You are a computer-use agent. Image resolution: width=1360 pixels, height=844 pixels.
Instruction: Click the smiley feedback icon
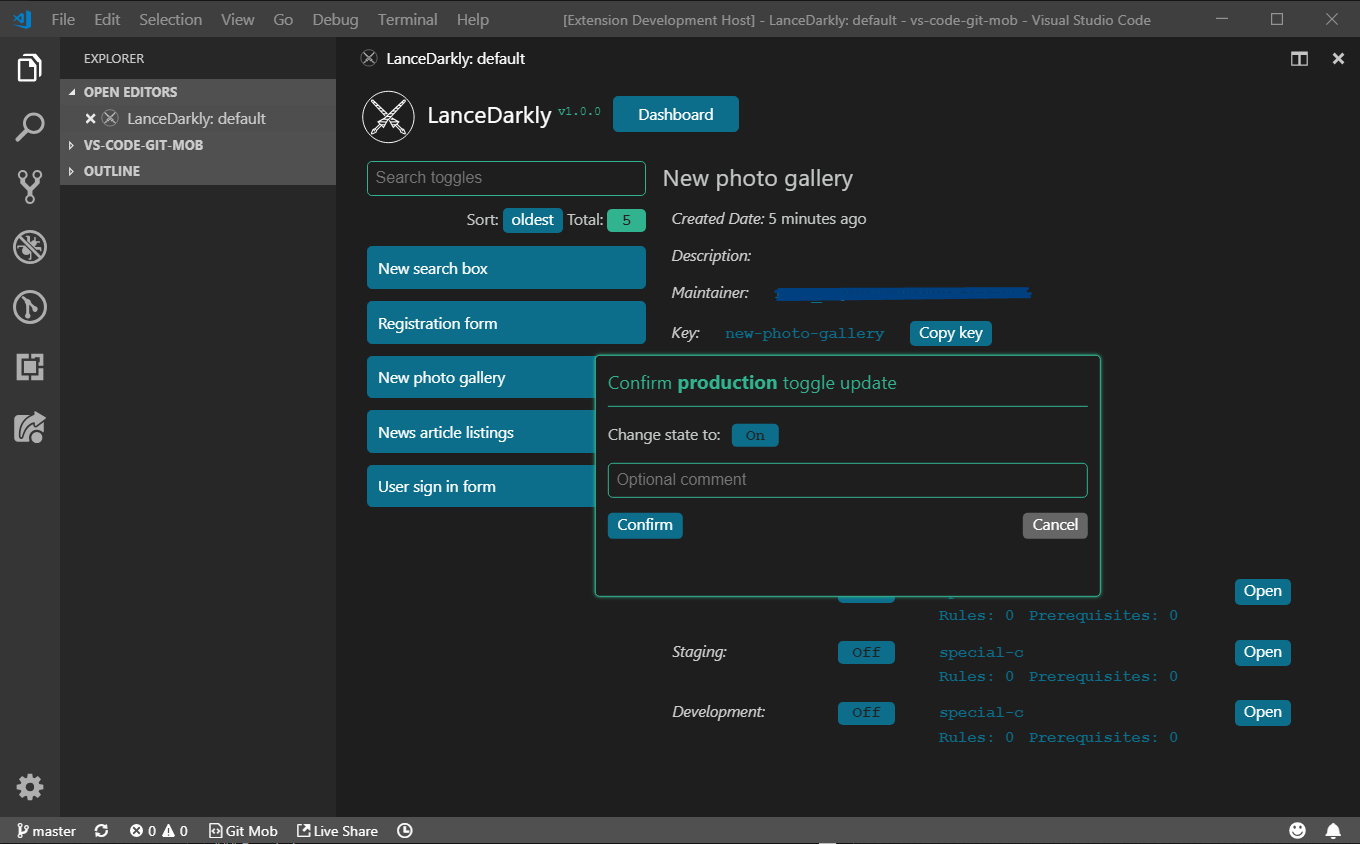pos(1297,831)
